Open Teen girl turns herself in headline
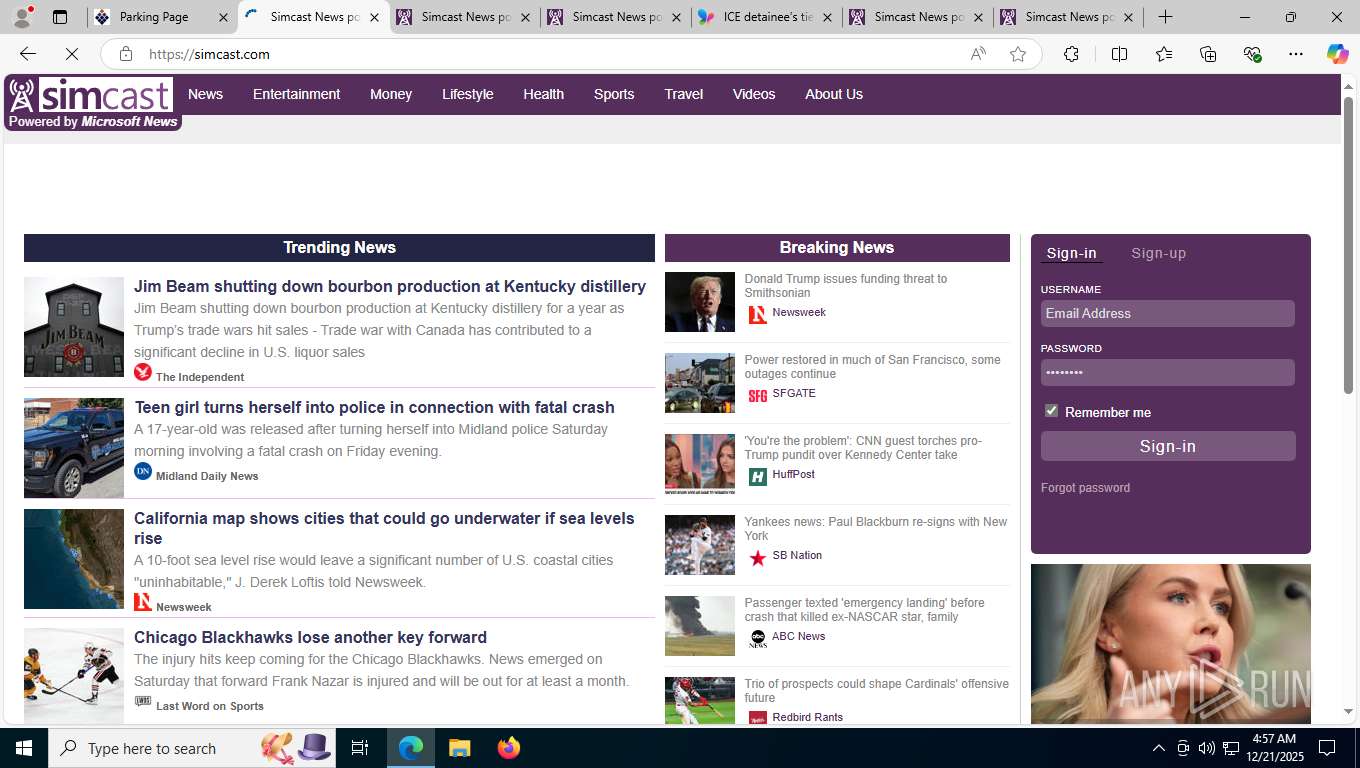Screen dimensions: 1360x768 pyautogui.click(x=374, y=407)
